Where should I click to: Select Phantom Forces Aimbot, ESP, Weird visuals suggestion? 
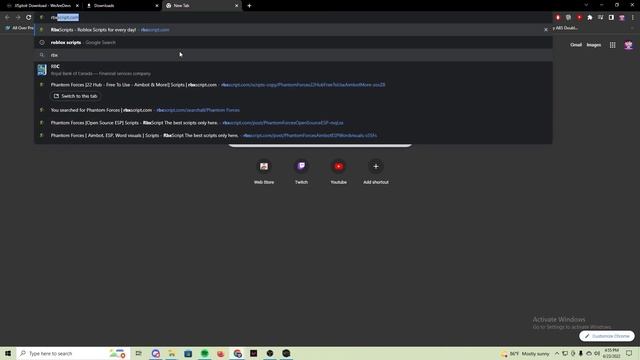(293, 136)
